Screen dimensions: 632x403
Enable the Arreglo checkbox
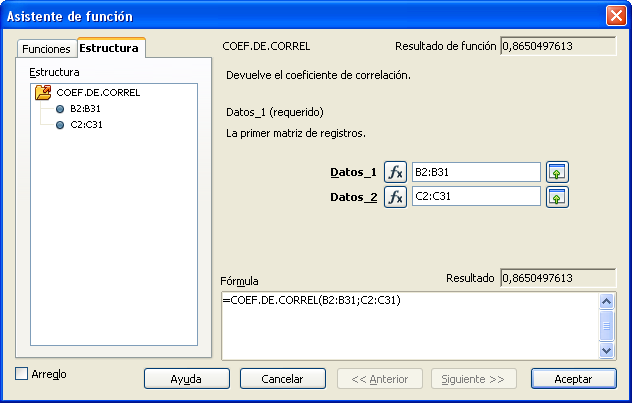23,374
